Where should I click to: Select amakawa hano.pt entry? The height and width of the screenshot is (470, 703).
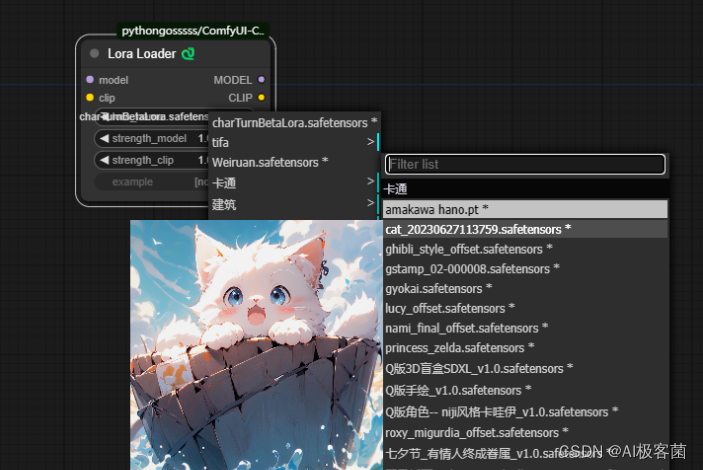click(525, 209)
